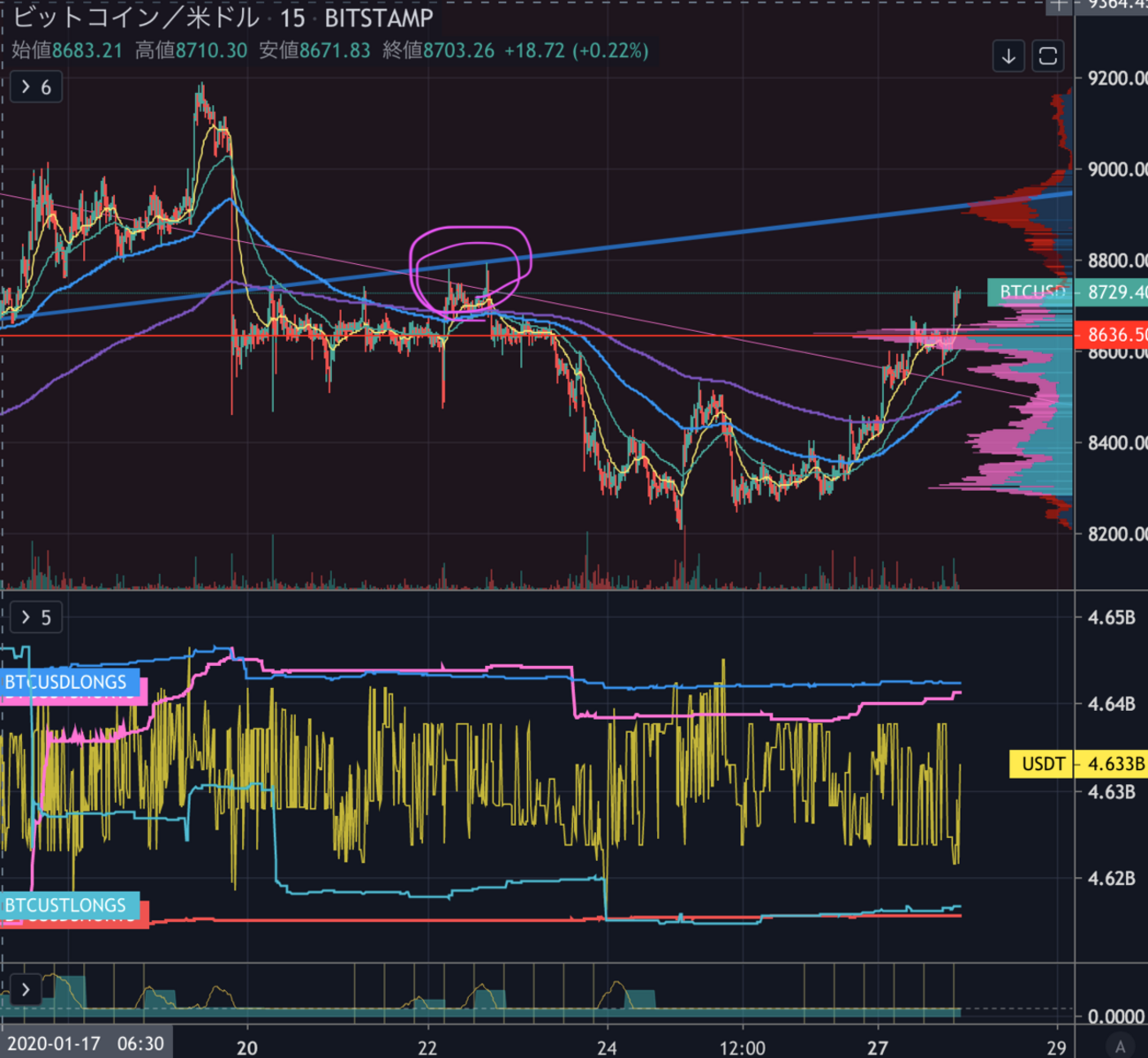Click the BITSTAMP exchange label
The image size is (1148, 1058).
pyautogui.click(x=379, y=19)
